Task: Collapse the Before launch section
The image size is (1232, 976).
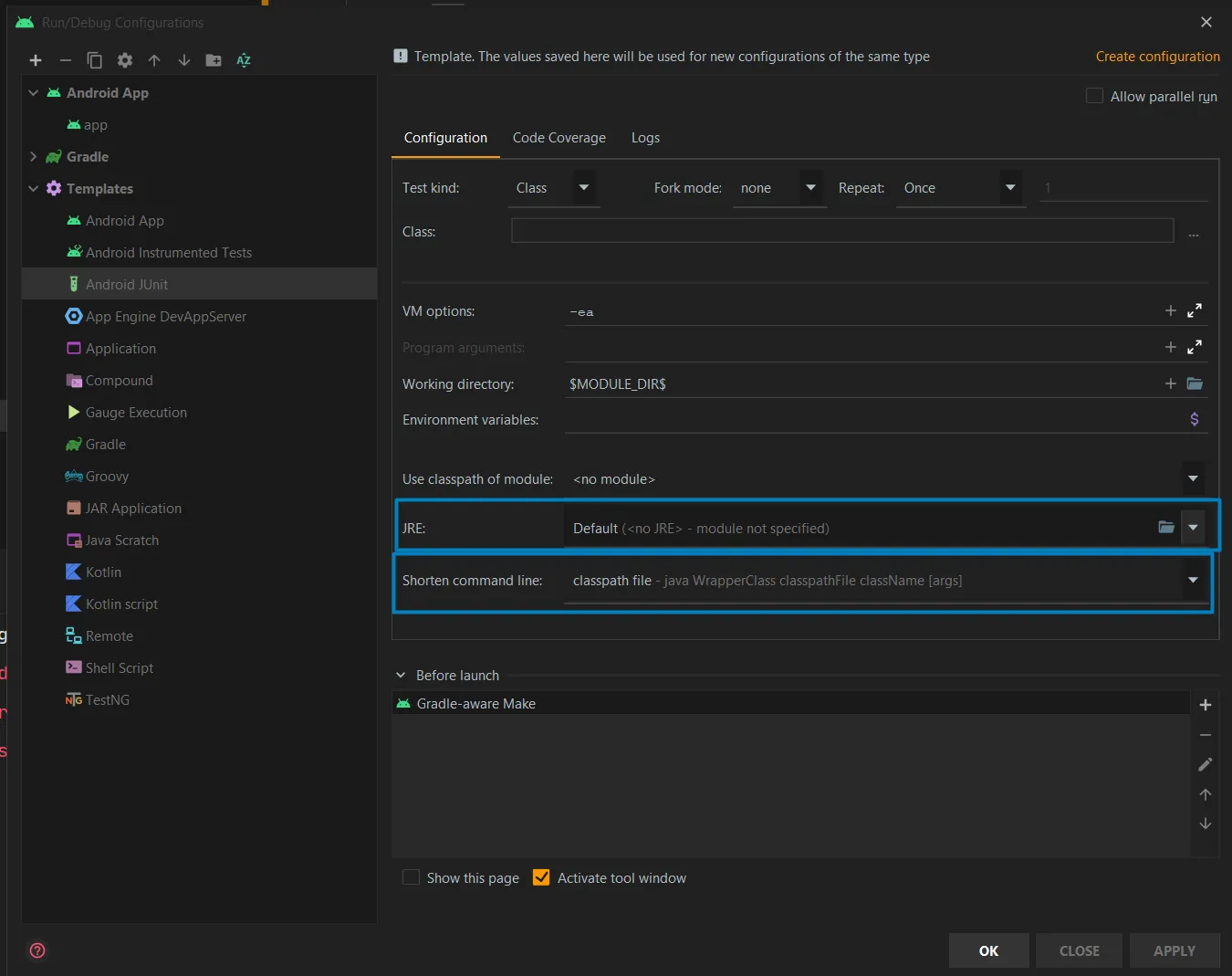Action: click(x=401, y=676)
